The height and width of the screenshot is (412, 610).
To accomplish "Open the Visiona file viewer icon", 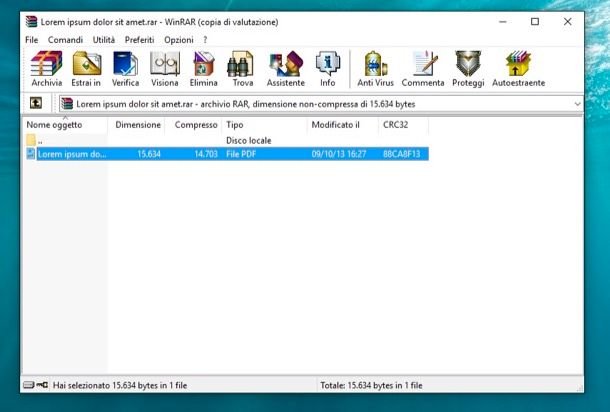I will (x=164, y=68).
